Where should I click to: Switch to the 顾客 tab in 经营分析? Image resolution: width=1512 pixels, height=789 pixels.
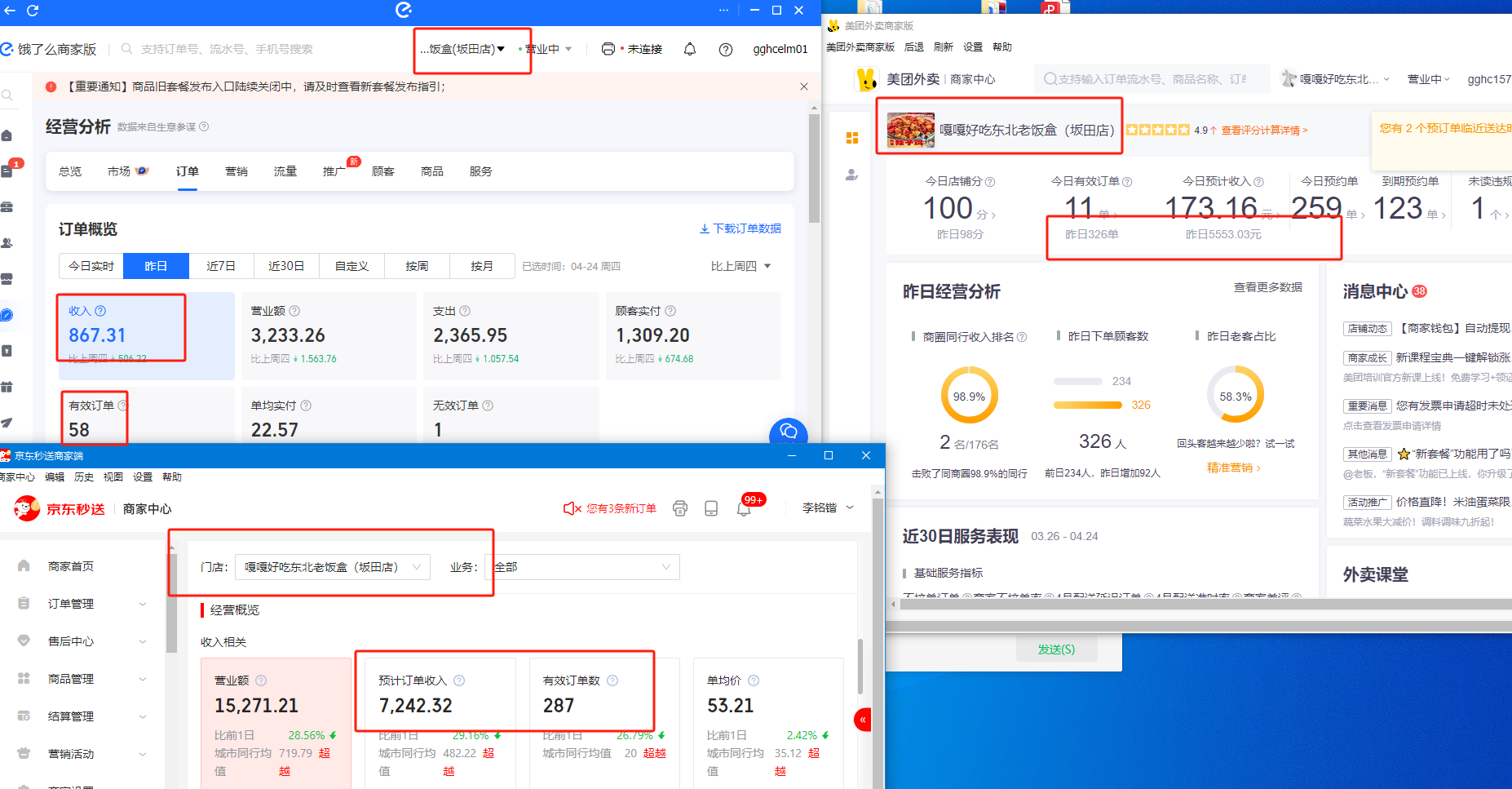(383, 171)
